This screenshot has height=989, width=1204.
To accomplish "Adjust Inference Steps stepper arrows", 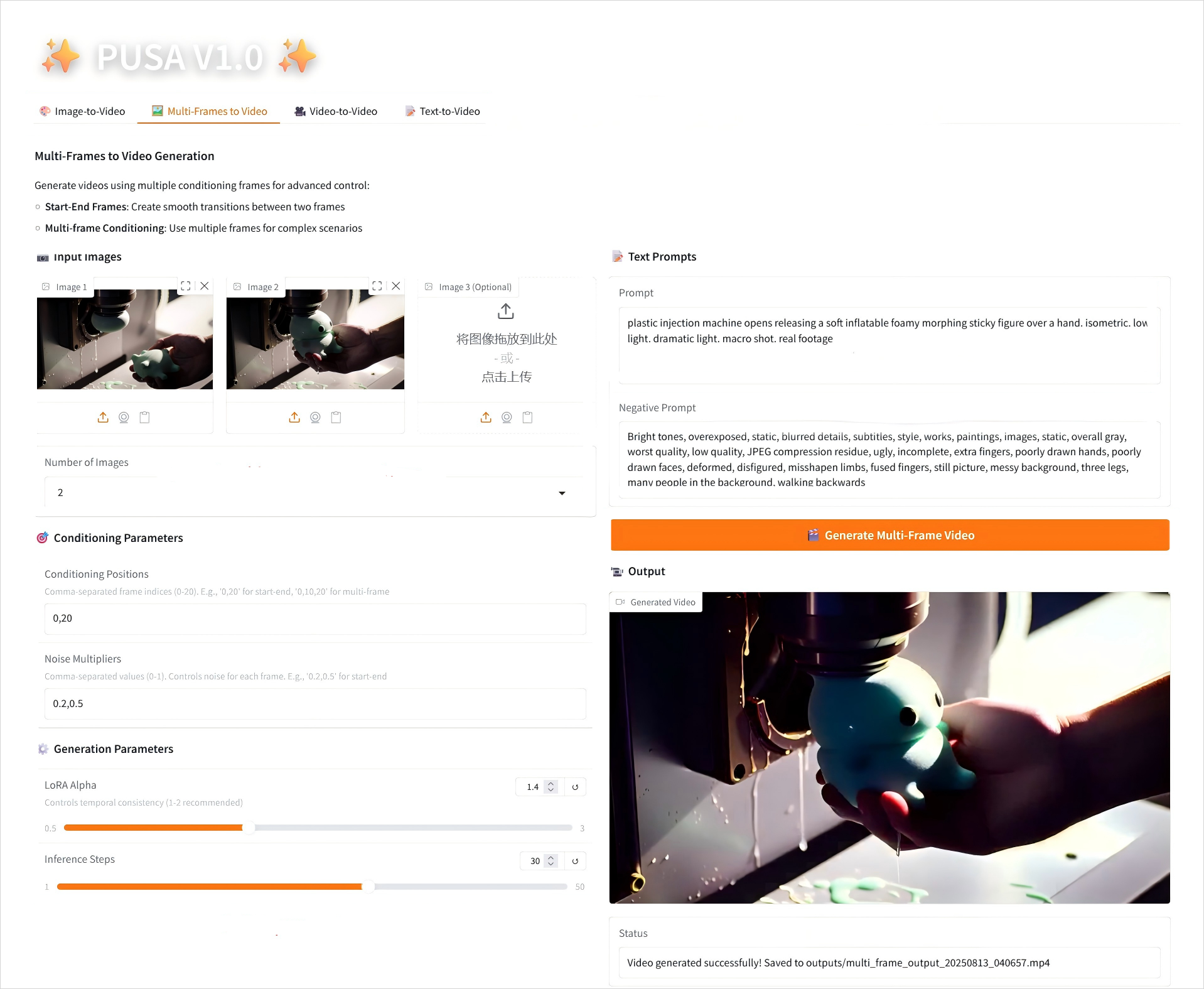I will click(x=551, y=861).
